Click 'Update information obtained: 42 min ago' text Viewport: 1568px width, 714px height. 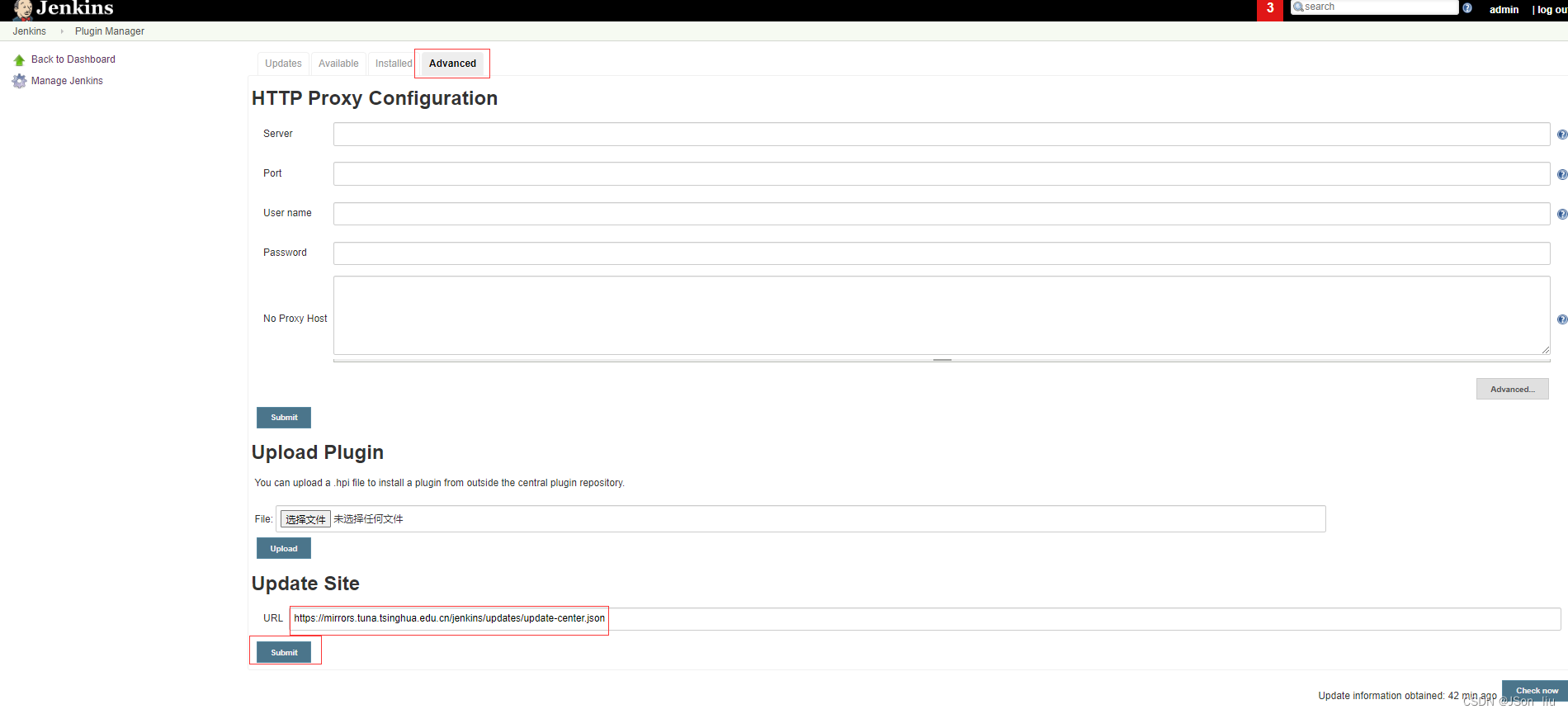pos(1407,696)
